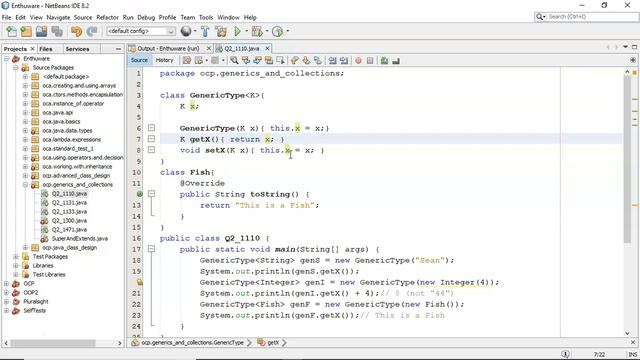The image size is (640, 360).
Task: Click the Next Bookmark down-arrow icon
Action: [306, 60]
